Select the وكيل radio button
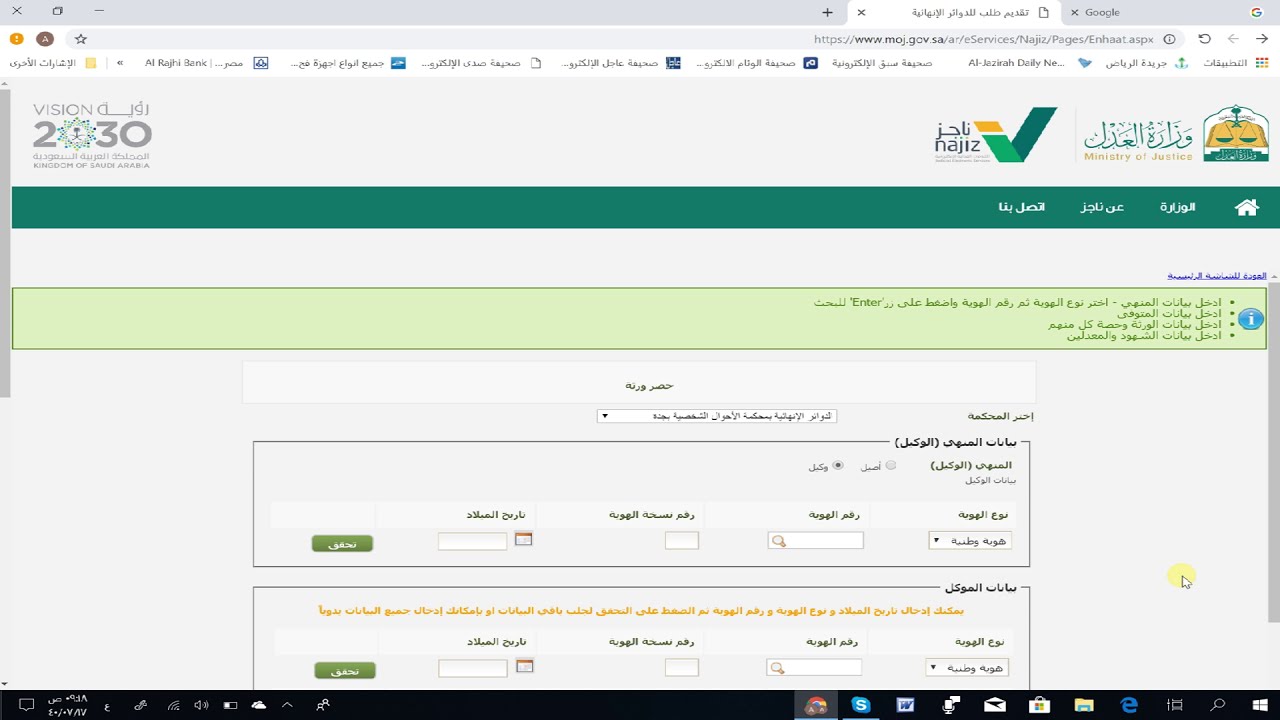The image size is (1280, 720). [x=838, y=466]
